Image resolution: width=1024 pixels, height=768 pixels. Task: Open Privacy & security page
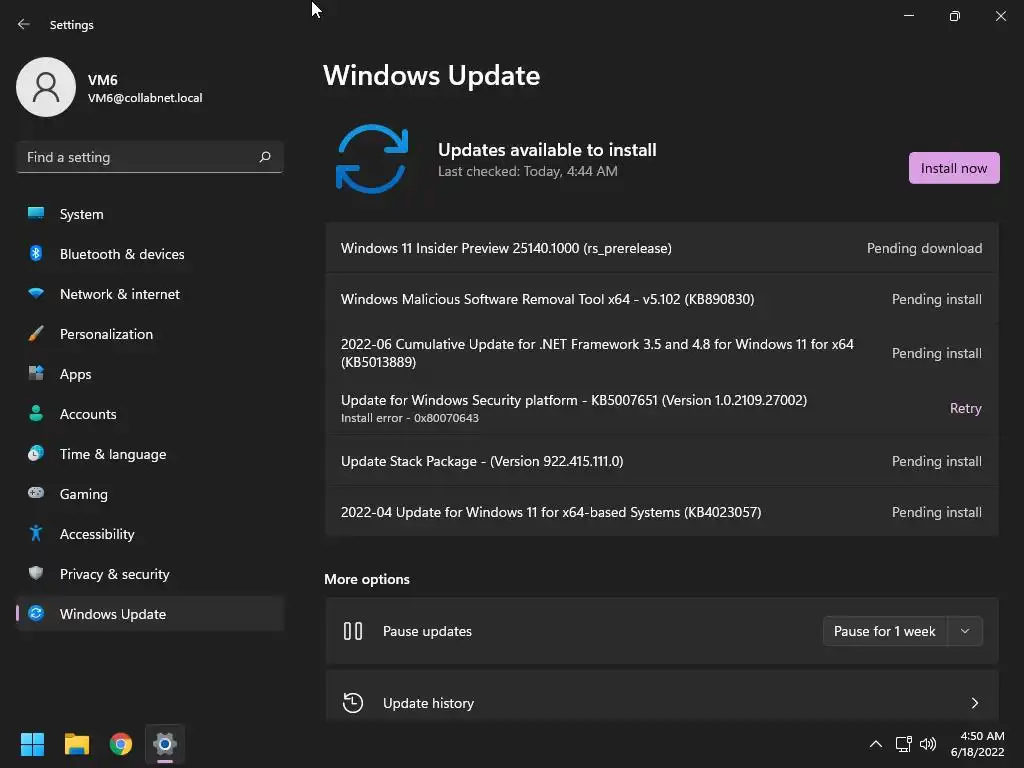150,574
